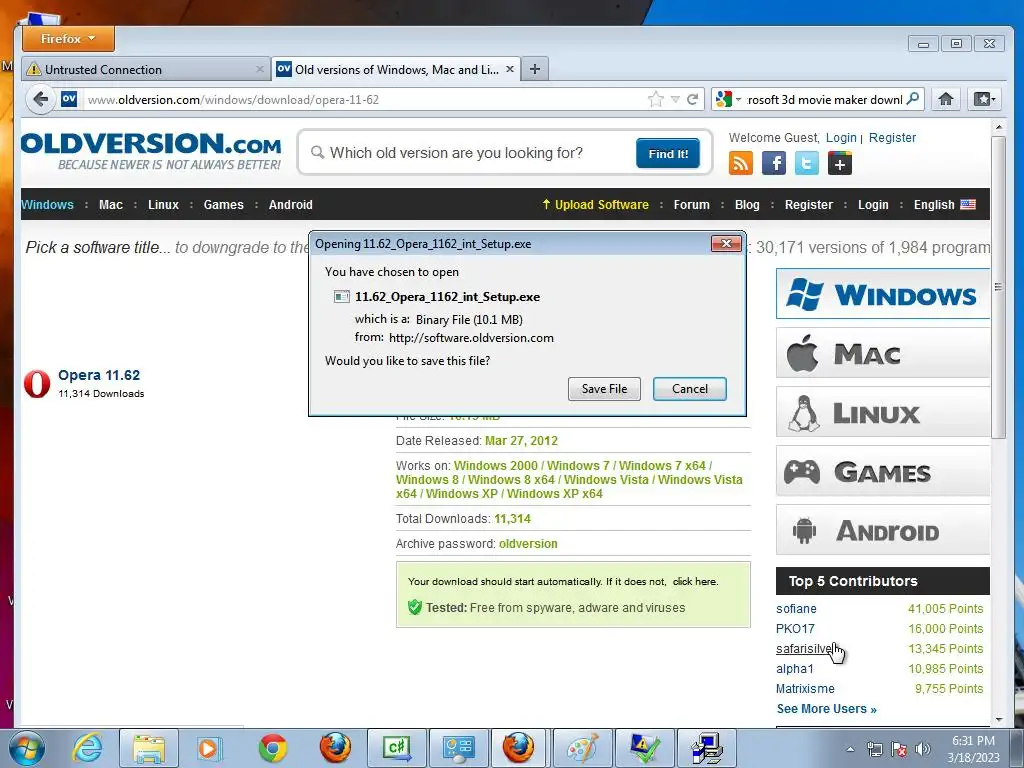Open the Blog navigation link
Screen dimensions: 1024x768
[x=747, y=204]
